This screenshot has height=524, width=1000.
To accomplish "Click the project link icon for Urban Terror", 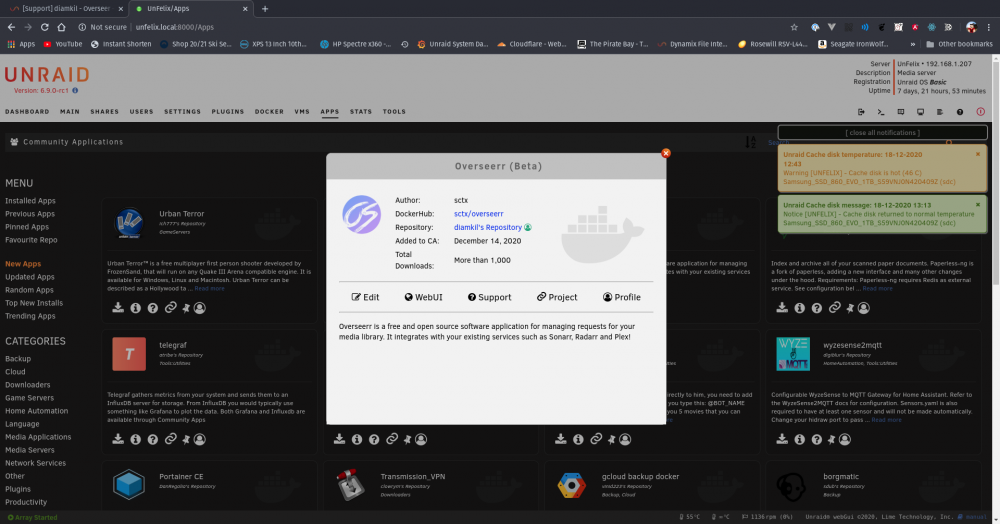I will [x=170, y=308].
